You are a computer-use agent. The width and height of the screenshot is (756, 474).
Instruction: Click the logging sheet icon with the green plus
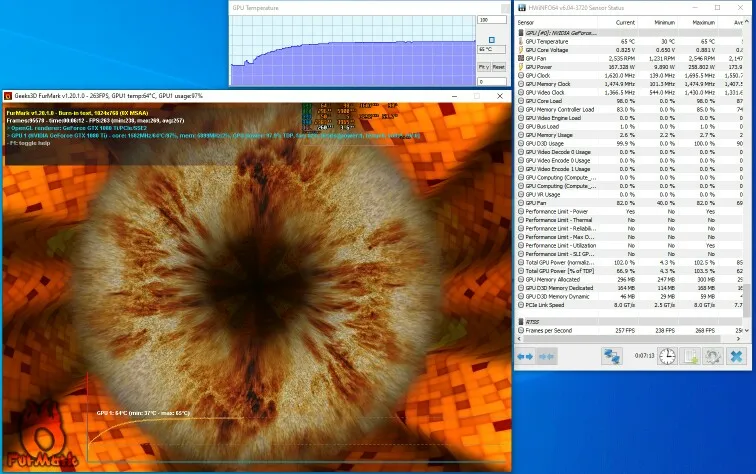tap(690, 356)
